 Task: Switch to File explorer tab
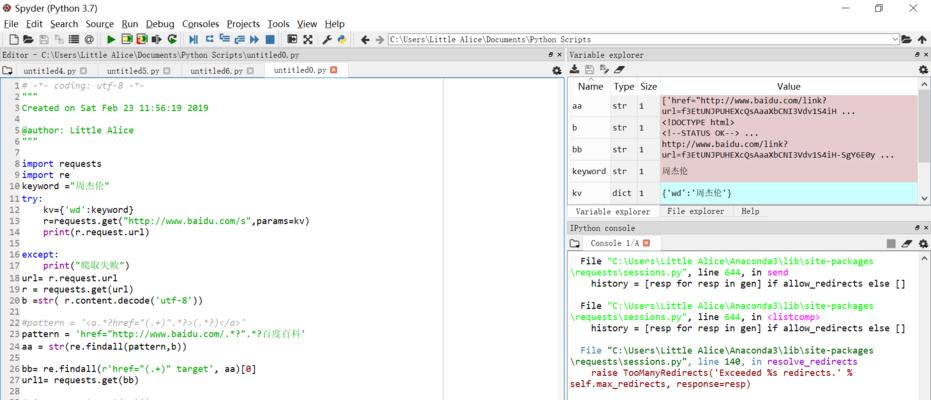tap(695, 211)
